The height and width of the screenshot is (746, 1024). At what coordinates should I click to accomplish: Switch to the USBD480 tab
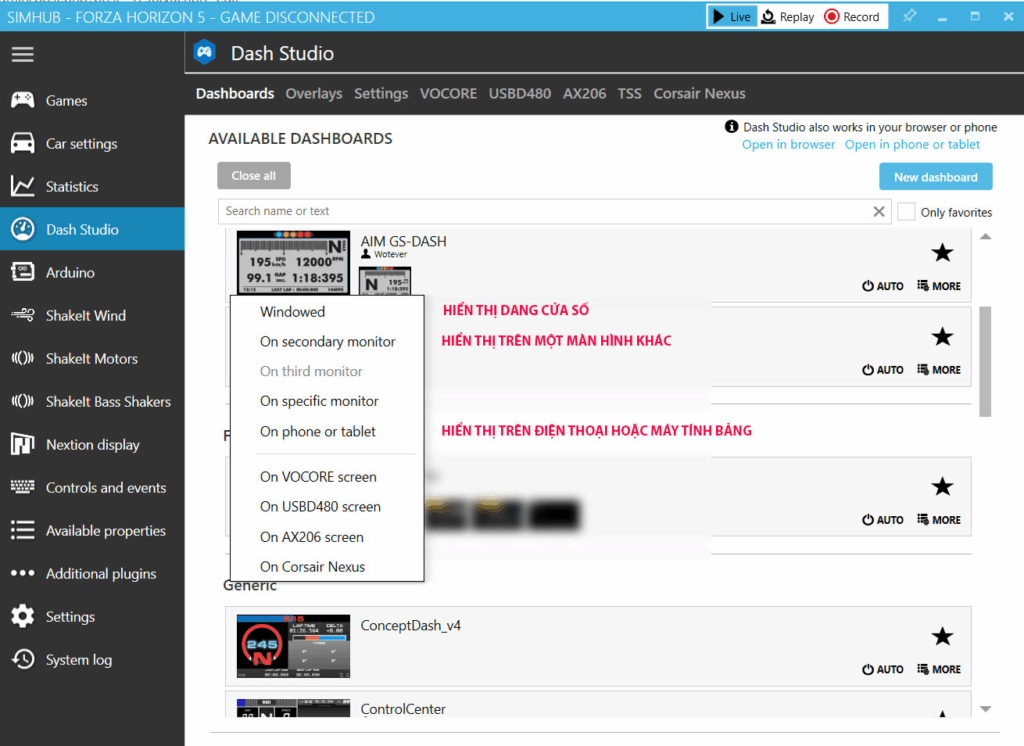coord(520,93)
